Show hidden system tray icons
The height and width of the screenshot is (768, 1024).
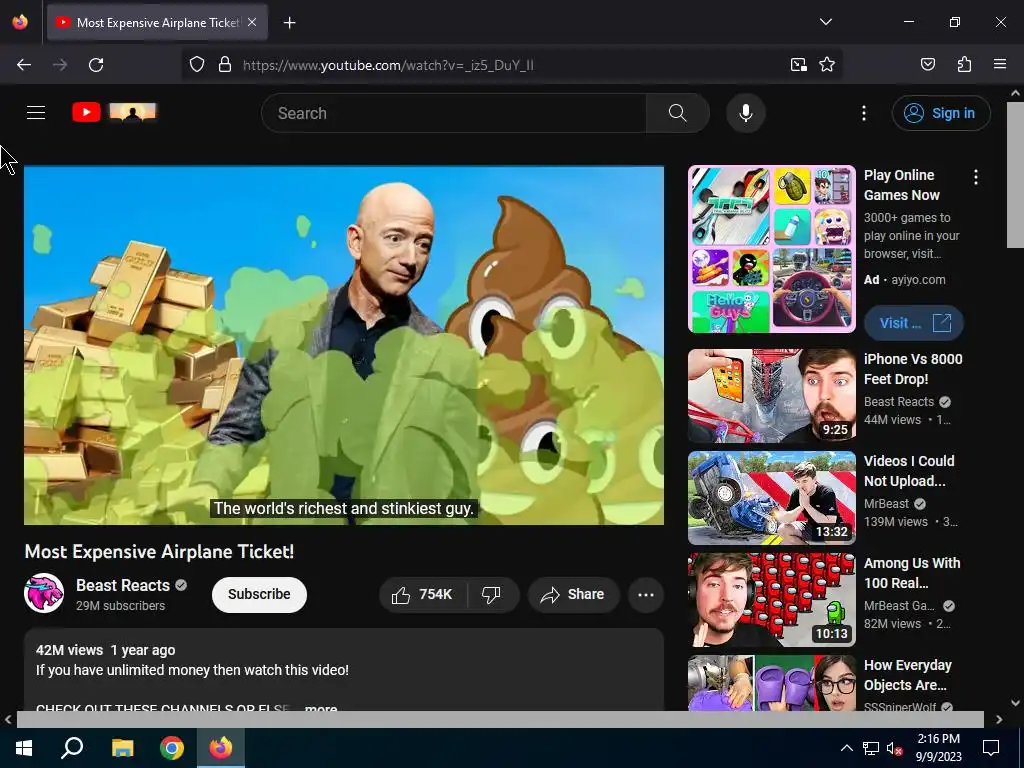click(x=846, y=748)
